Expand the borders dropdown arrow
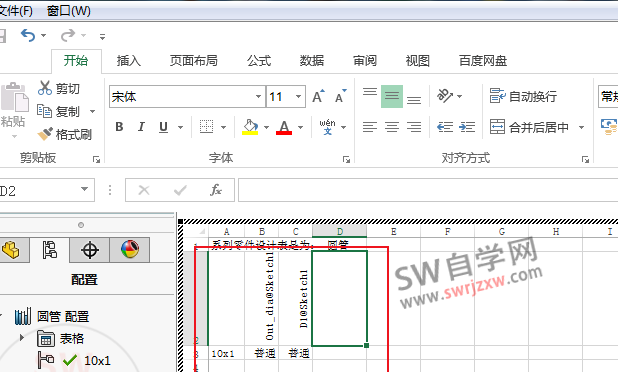The height and width of the screenshot is (372, 618). [223, 127]
